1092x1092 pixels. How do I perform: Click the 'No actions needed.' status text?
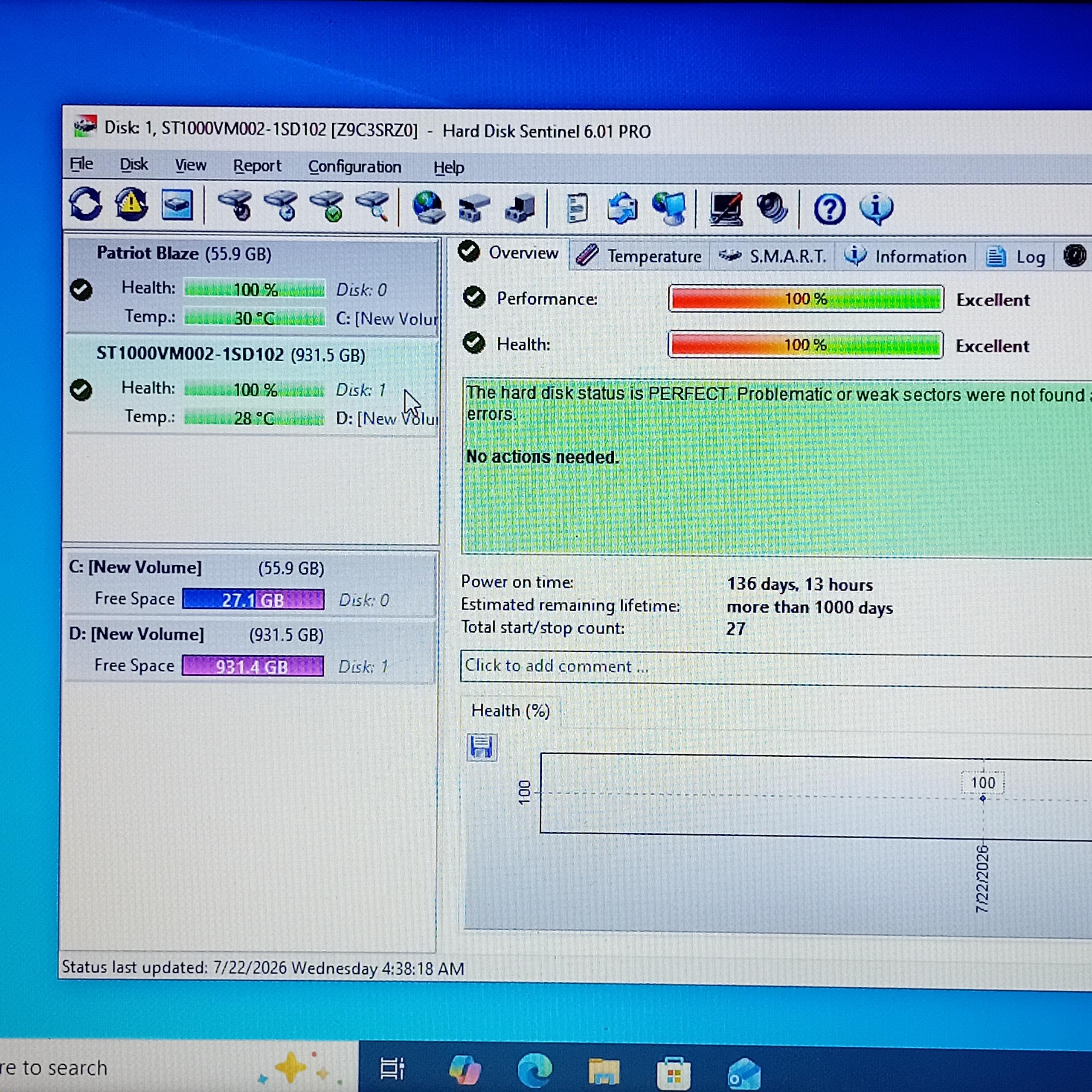pos(542,457)
